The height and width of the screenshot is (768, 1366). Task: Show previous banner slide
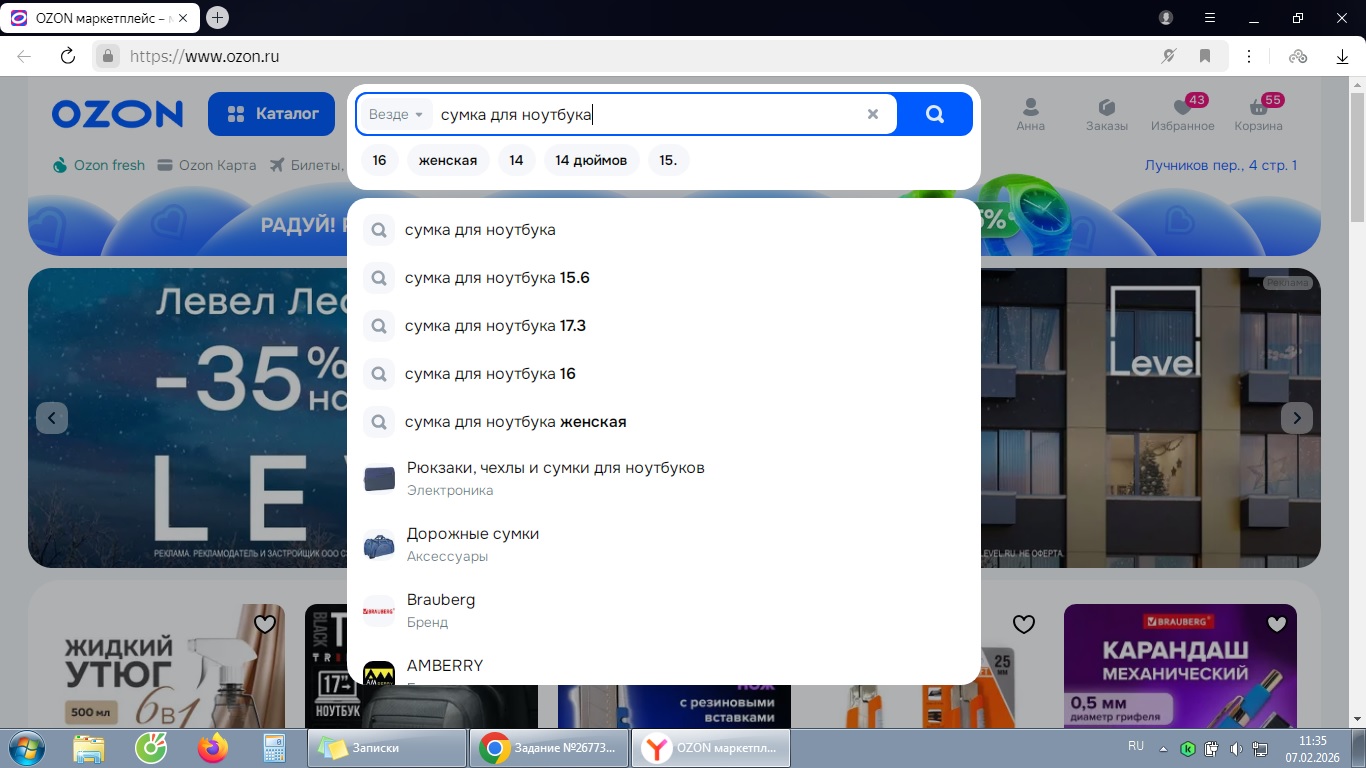pos(52,418)
